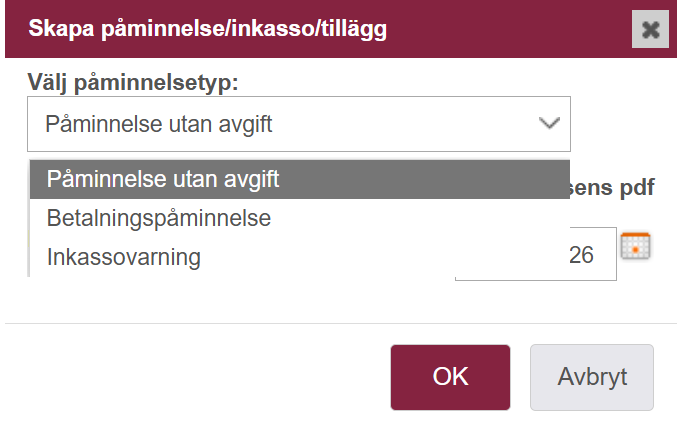Click the selected text in the closed combo box

pyautogui.click(x=158, y=124)
